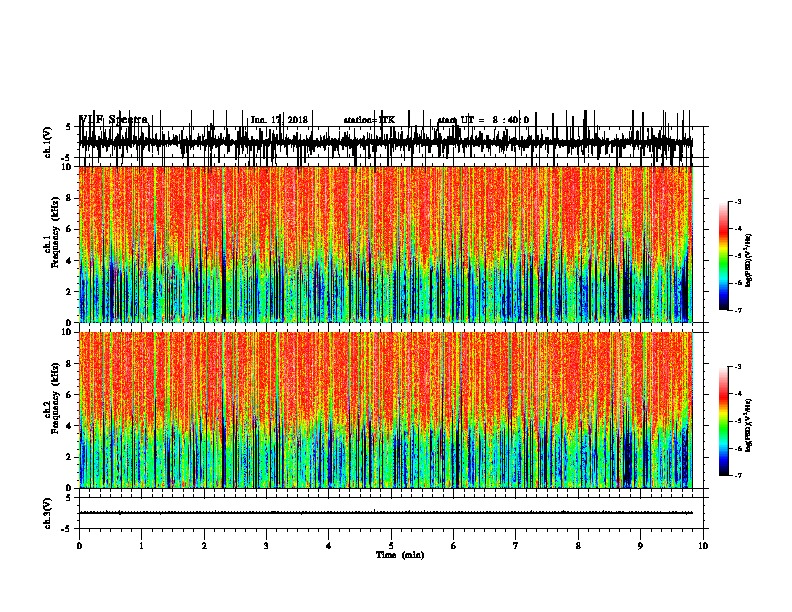Screen dimensions: 792x612
Task: Click the time axis tick label "9"
Action: [640, 545]
